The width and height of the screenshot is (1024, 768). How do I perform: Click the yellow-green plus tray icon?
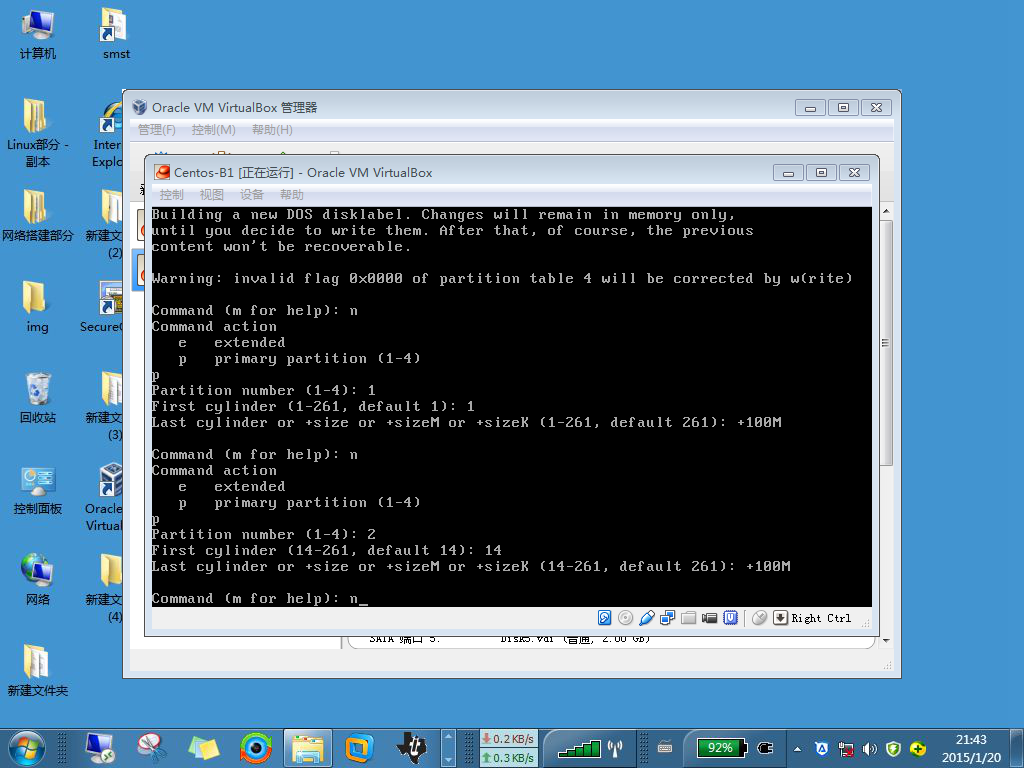pos(918,749)
